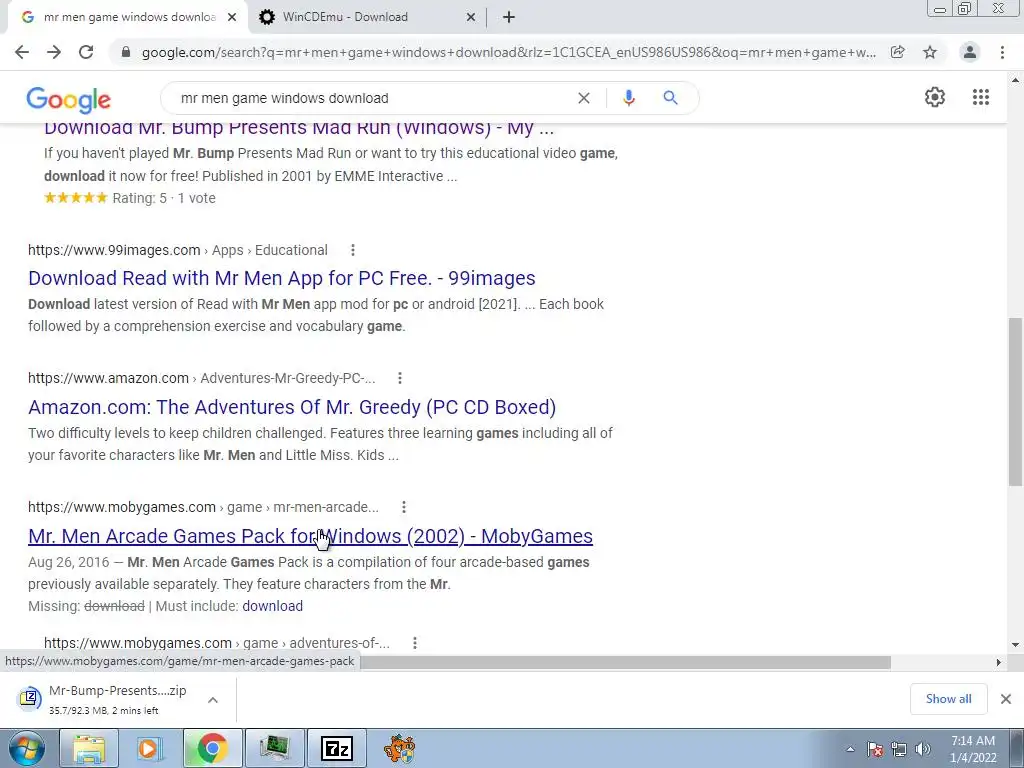The height and width of the screenshot is (768, 1024).
Task: Open the network tray icon
Action: click(x=899, y=749)
